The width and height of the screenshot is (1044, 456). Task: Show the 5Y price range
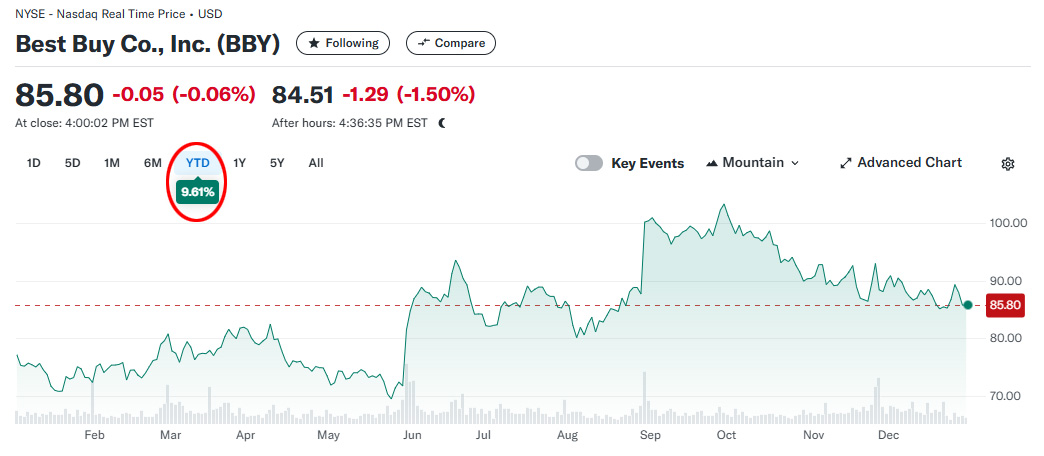tap(277, 162)
